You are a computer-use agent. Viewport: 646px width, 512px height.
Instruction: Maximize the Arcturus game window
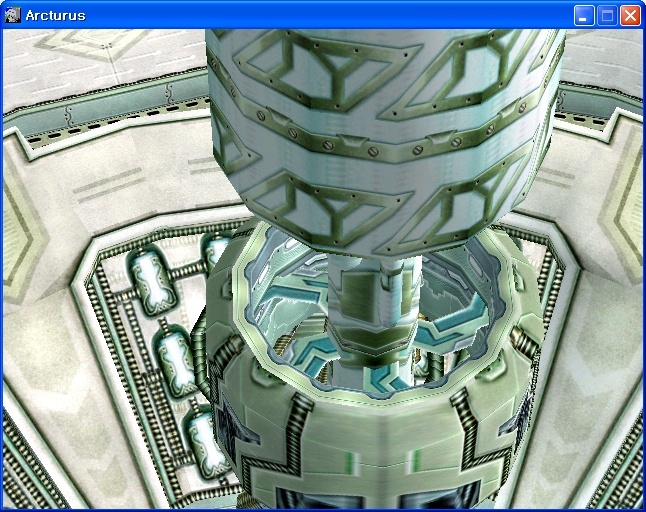click(607, 15)
